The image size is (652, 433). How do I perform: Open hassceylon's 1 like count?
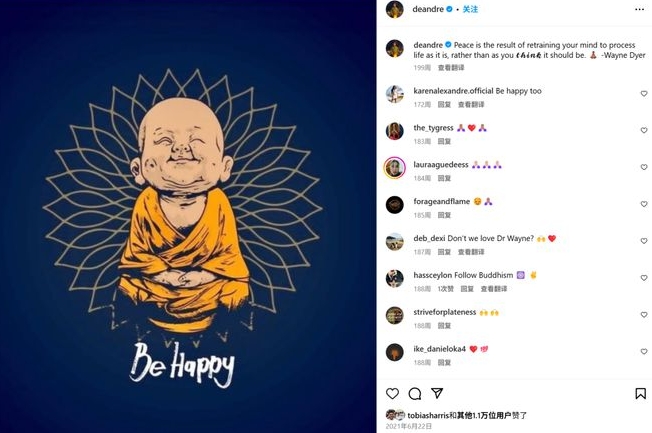[445, 289]
